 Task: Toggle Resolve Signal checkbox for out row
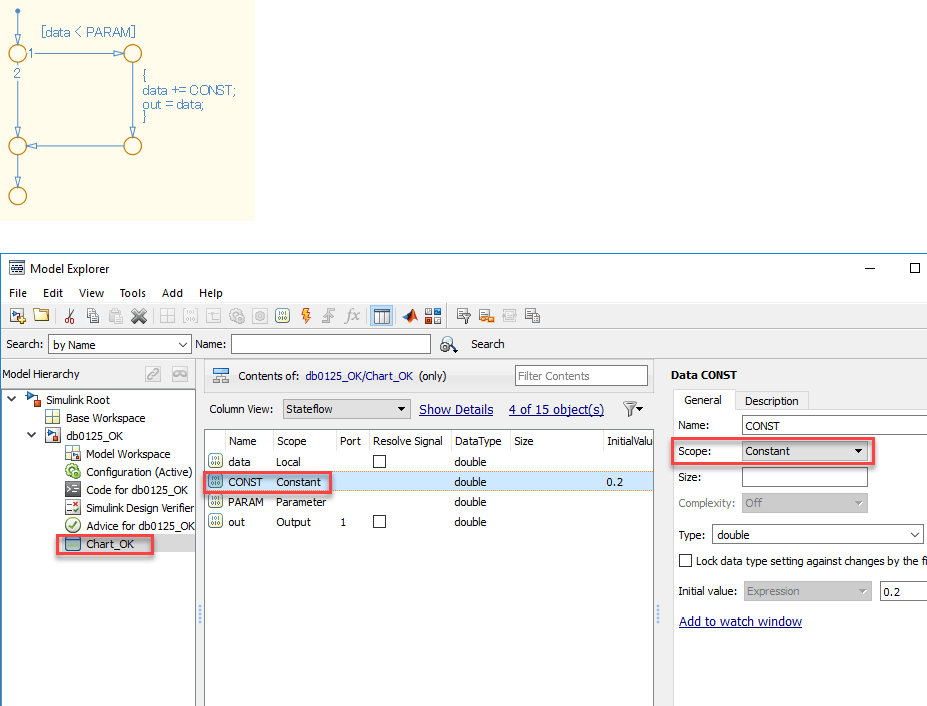pyautogui.click(x=379, y=522)
